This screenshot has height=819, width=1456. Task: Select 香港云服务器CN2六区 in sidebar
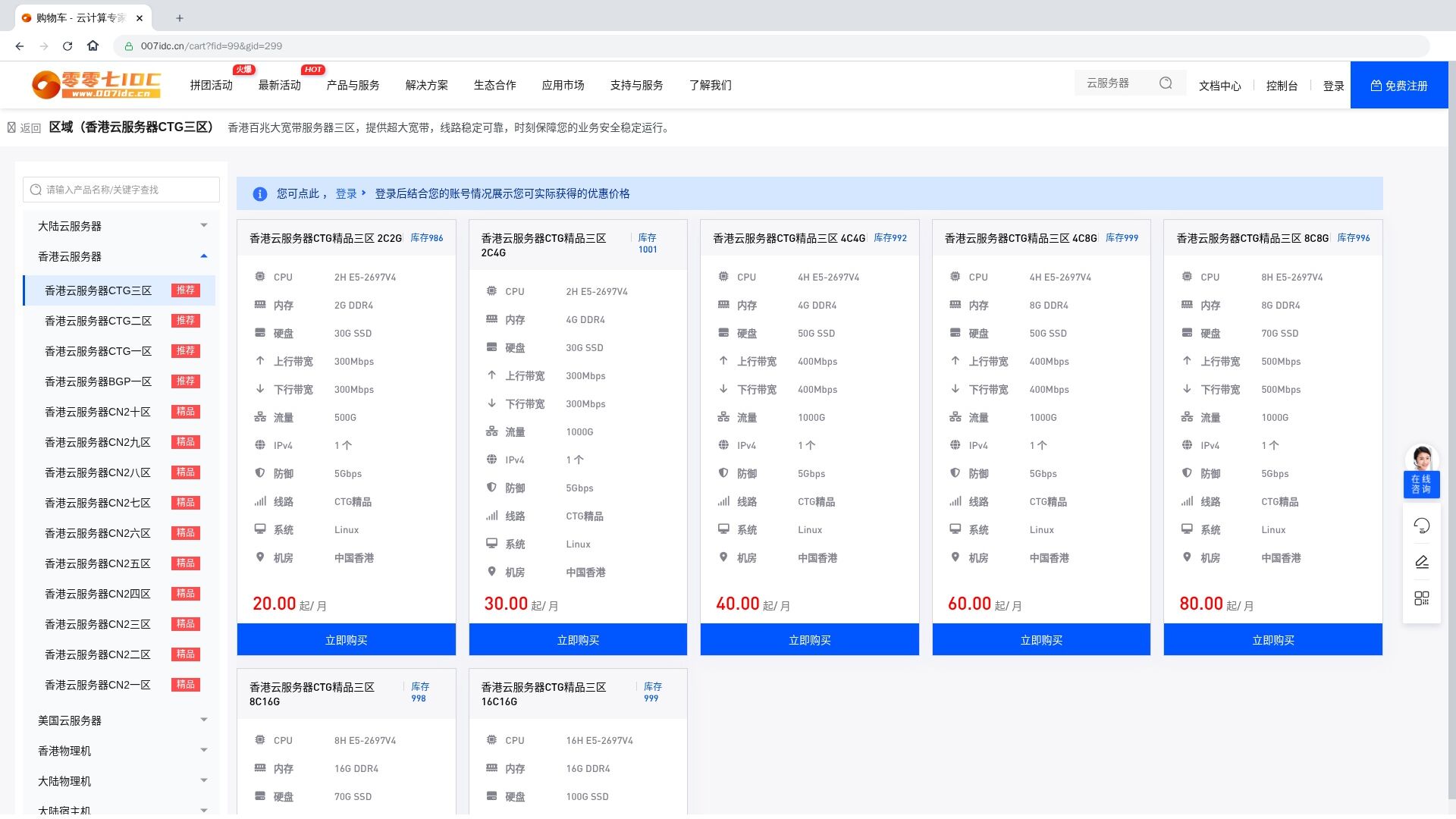(120, 533)
